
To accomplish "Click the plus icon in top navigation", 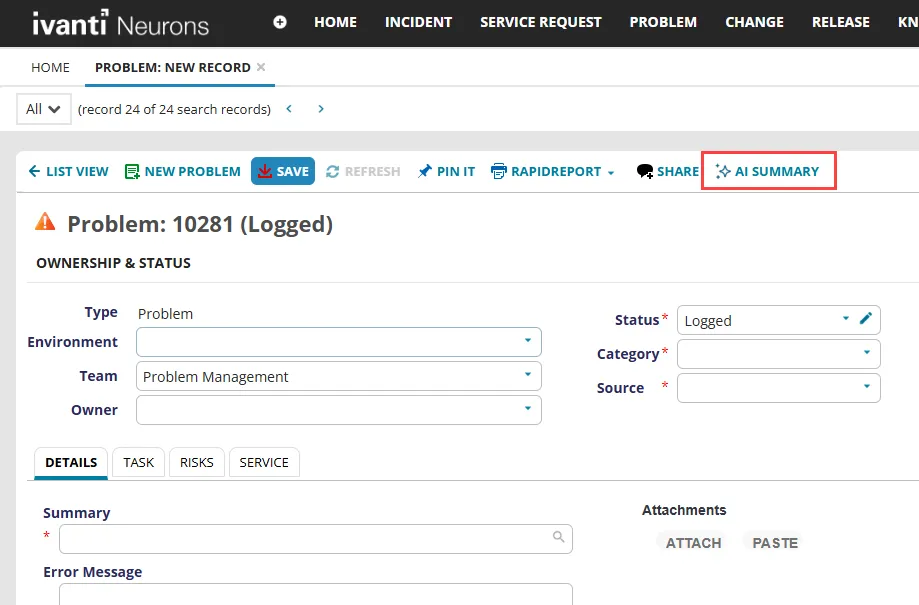I will 280,22.
